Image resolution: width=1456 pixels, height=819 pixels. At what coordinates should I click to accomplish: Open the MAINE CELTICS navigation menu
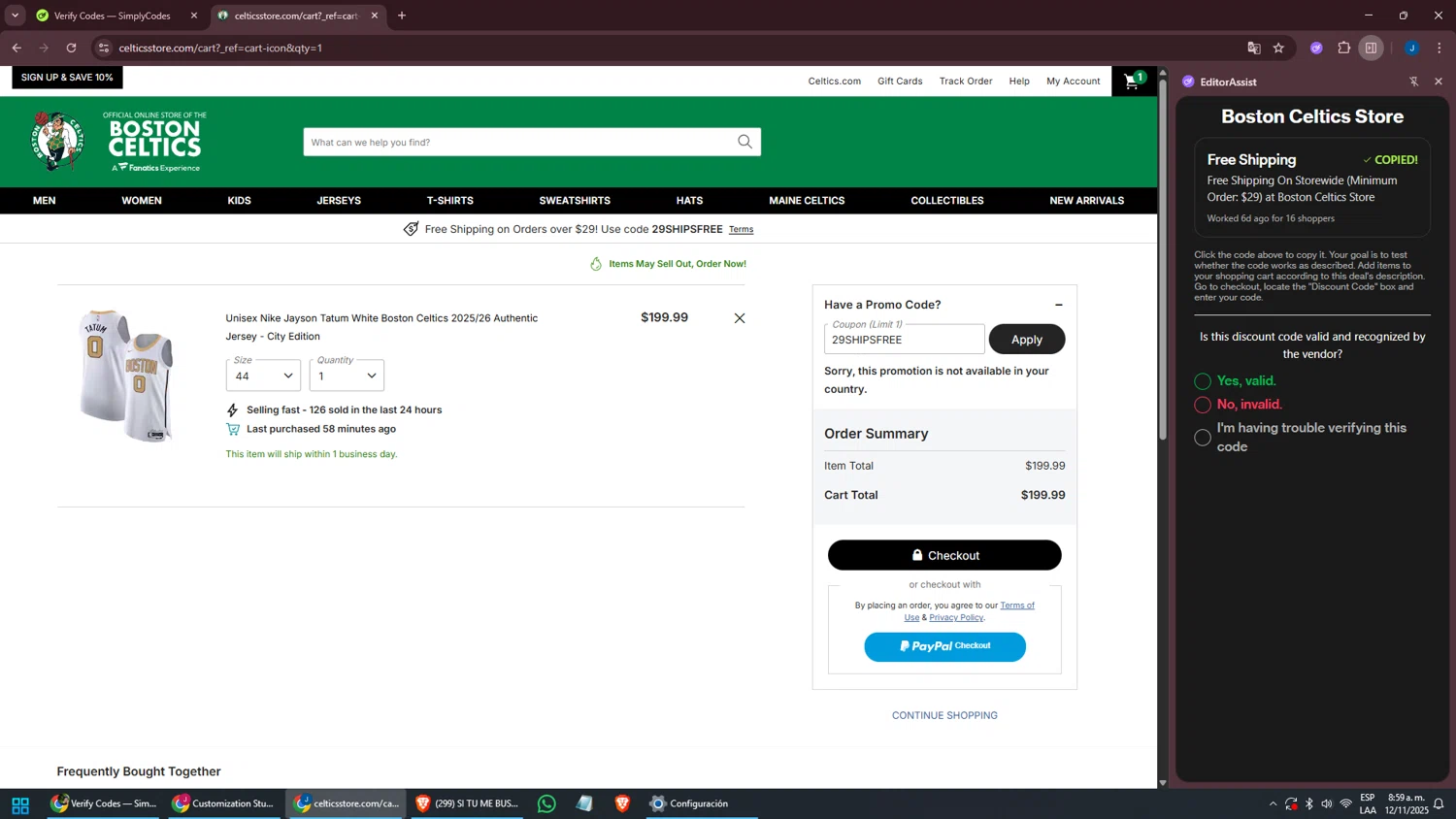coord(807,201)
